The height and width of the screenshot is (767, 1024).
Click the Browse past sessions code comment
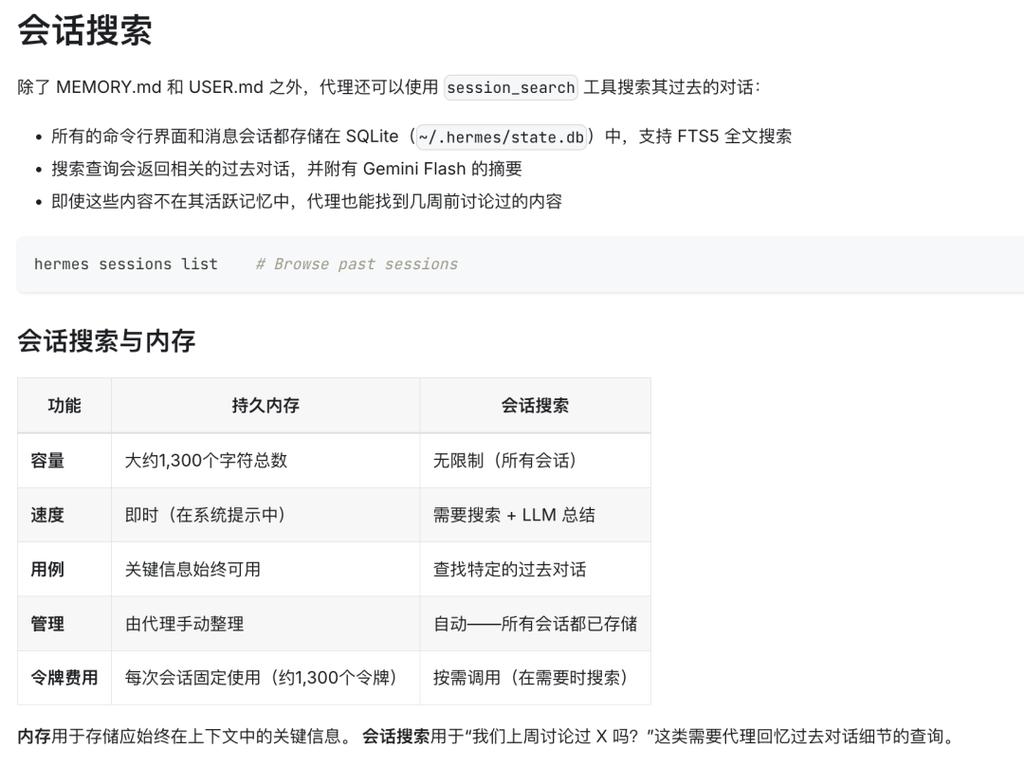[355, 264]
